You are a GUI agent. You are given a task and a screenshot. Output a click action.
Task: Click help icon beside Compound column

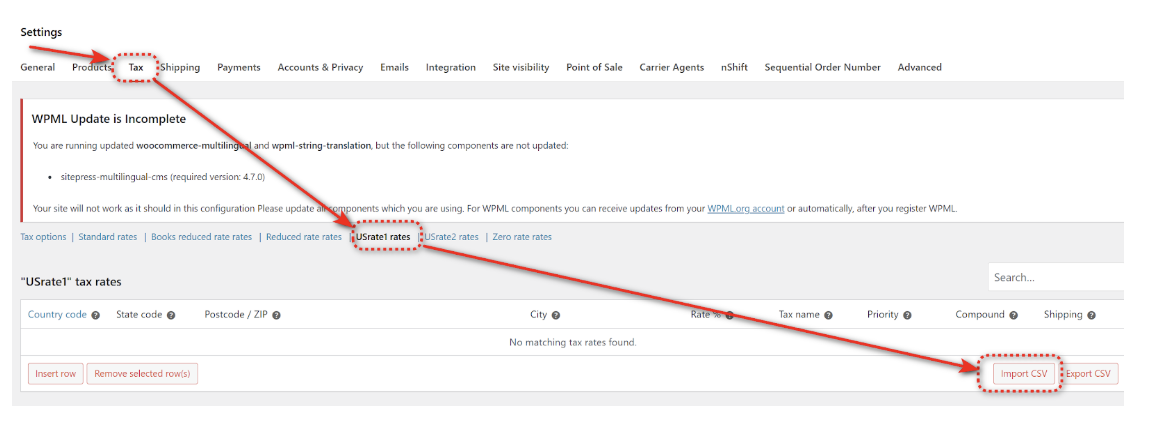tap(1013, 315)
